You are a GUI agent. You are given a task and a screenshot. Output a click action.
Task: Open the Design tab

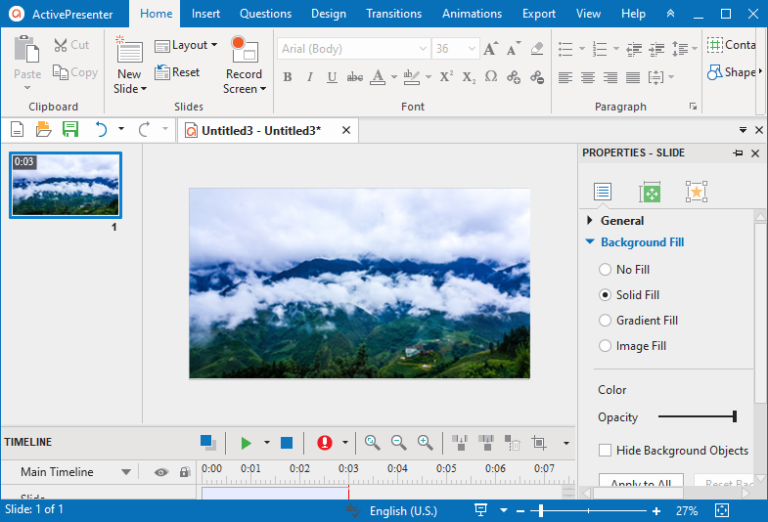coord(329,14)
